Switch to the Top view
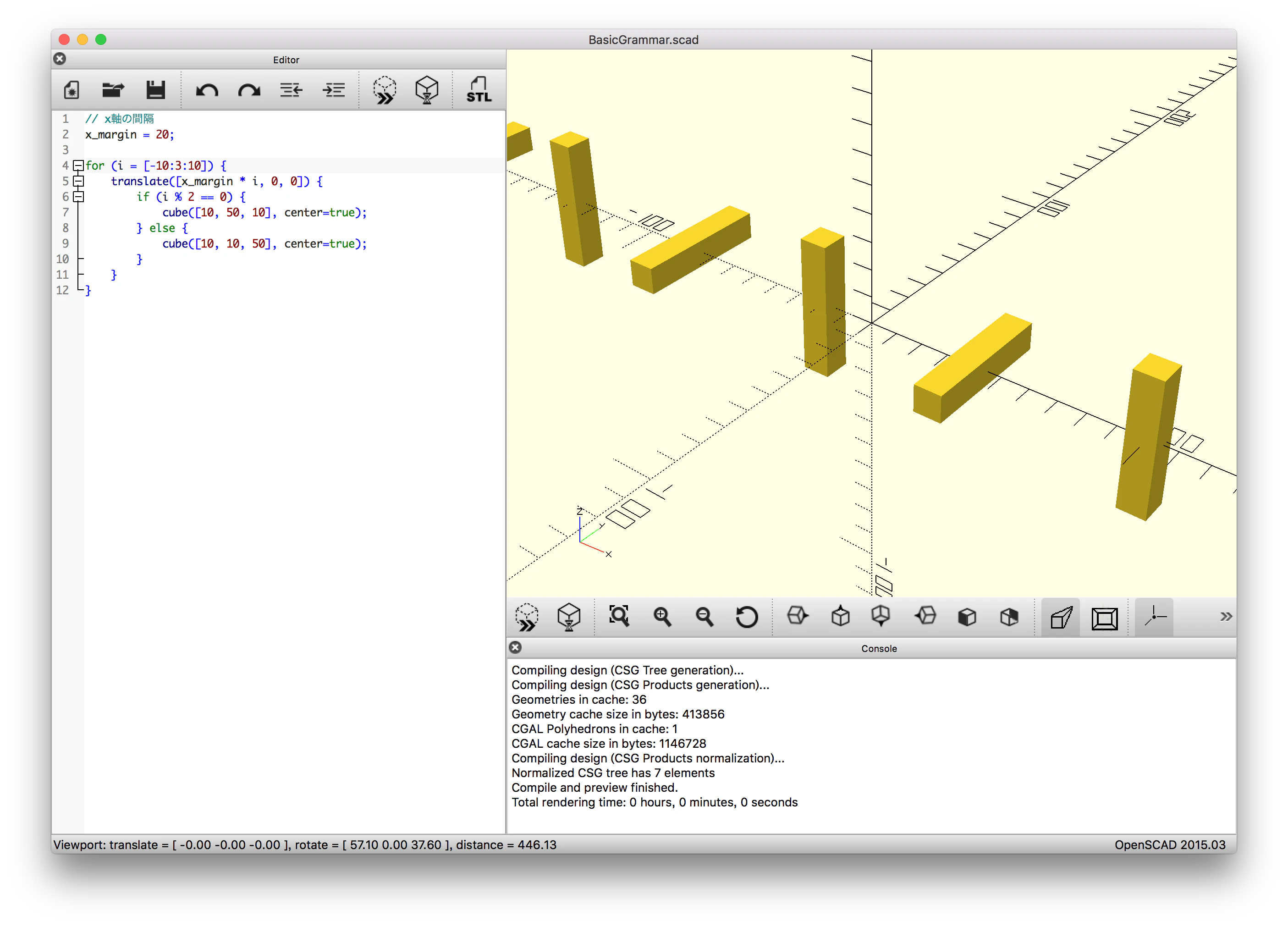The width and height of the screenshot is (1288, 927). (840, 616)
